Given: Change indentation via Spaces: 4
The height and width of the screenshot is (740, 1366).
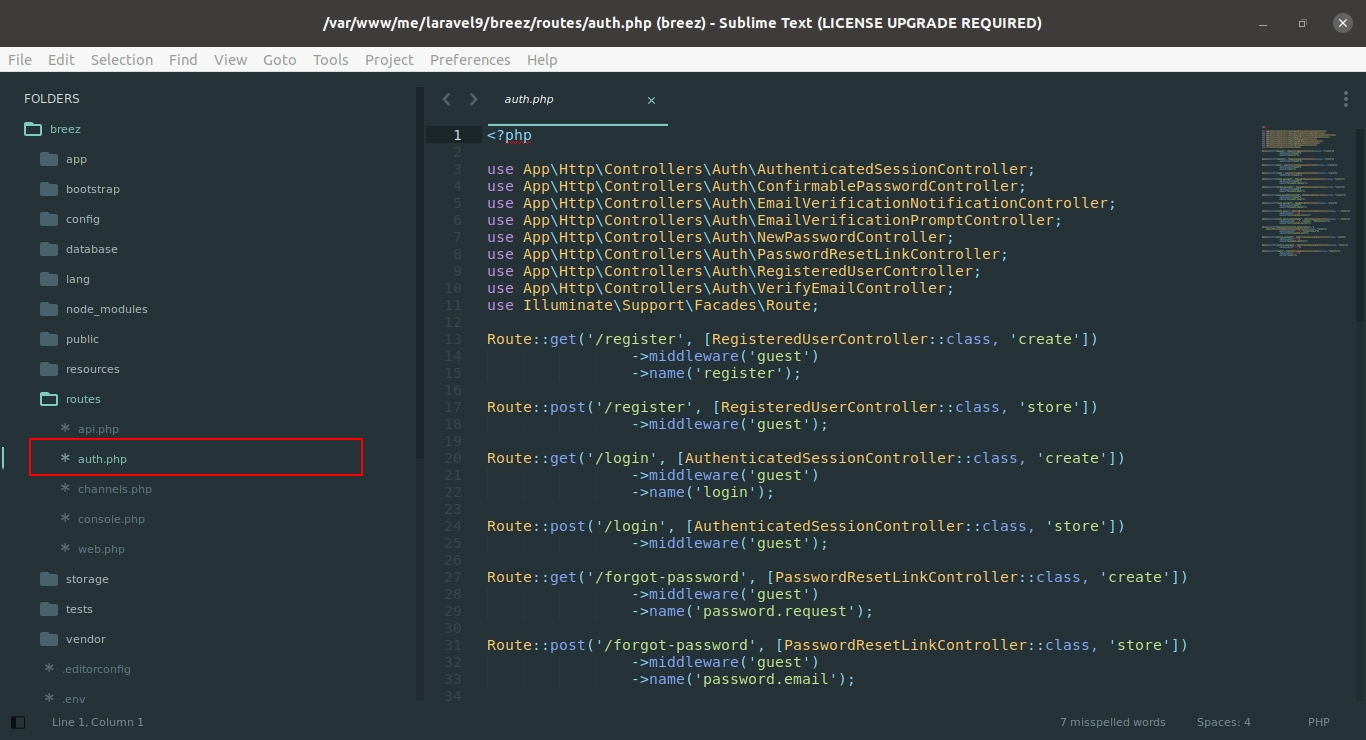Looking at the screenshot, I should click(1223, 722).
